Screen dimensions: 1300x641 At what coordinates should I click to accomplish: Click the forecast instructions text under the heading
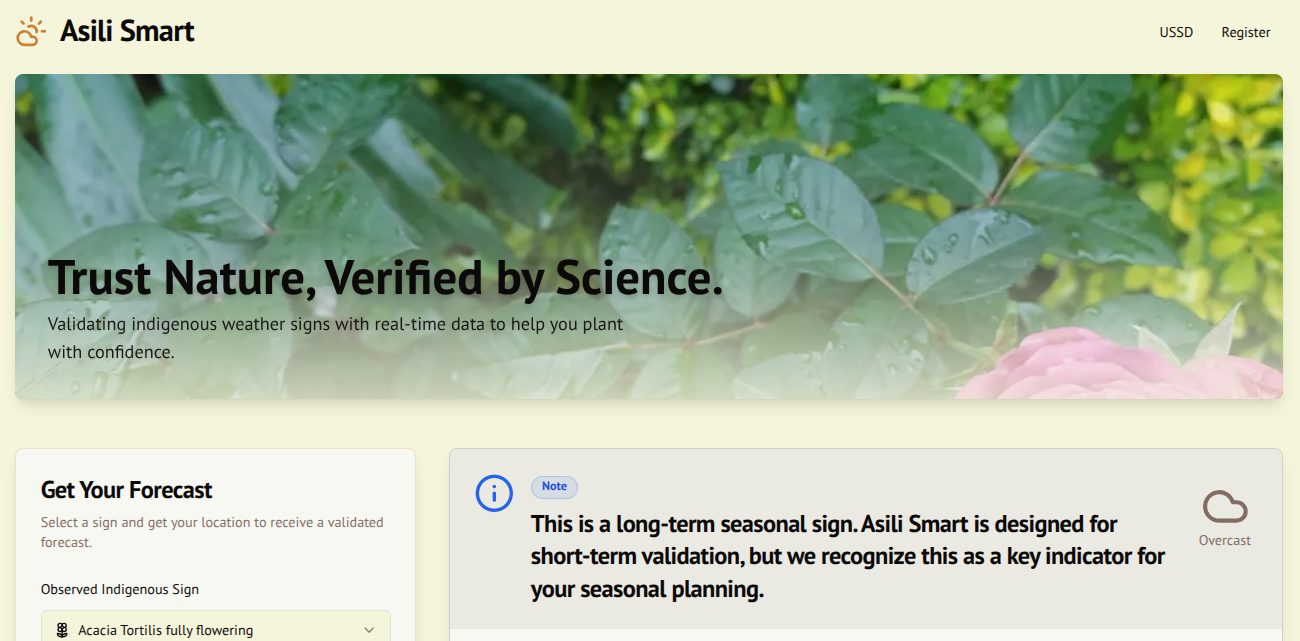212,532
